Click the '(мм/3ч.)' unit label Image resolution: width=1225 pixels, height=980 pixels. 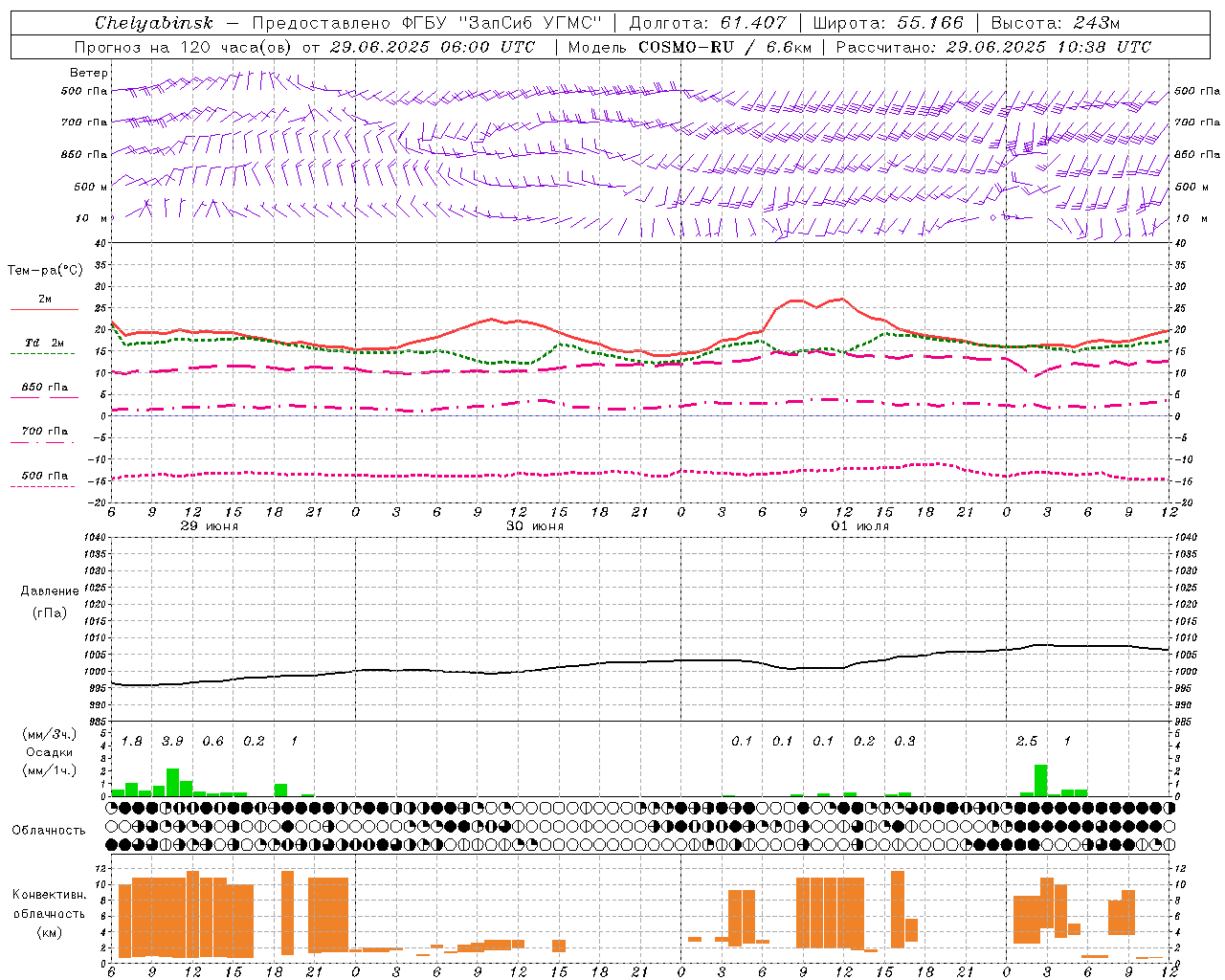(49, 734)
